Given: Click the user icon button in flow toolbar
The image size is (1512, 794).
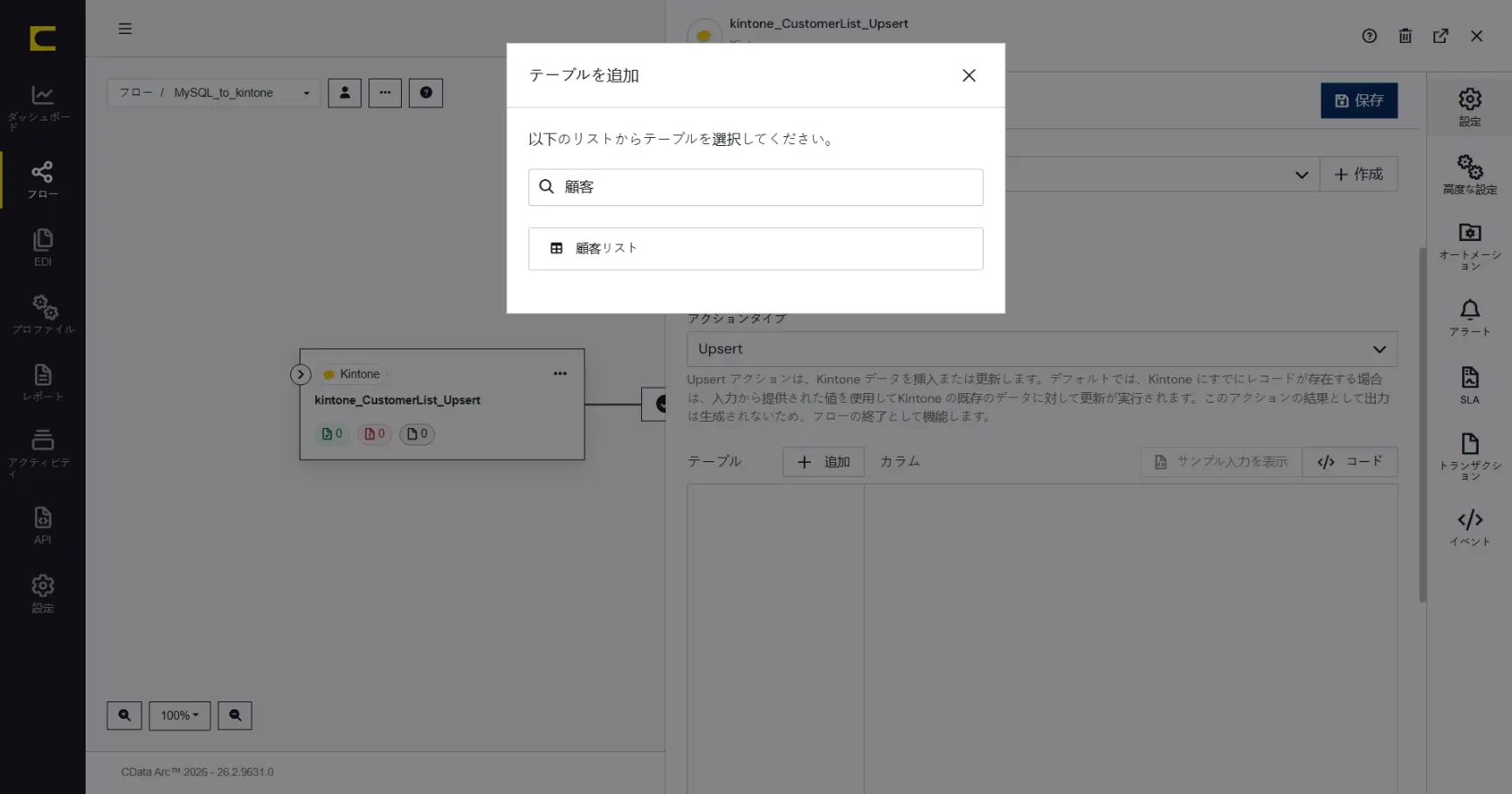Looking at the screenshot, I should [x=345, y=93].
